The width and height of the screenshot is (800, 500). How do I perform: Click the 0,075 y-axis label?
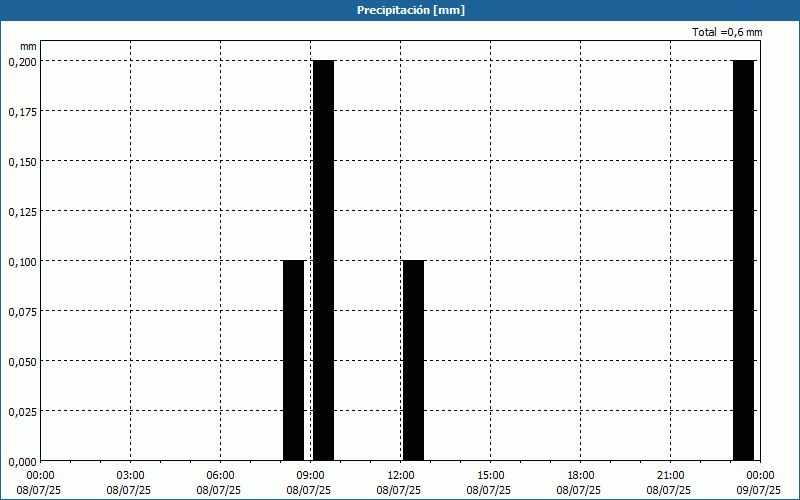tap(22, 311)
